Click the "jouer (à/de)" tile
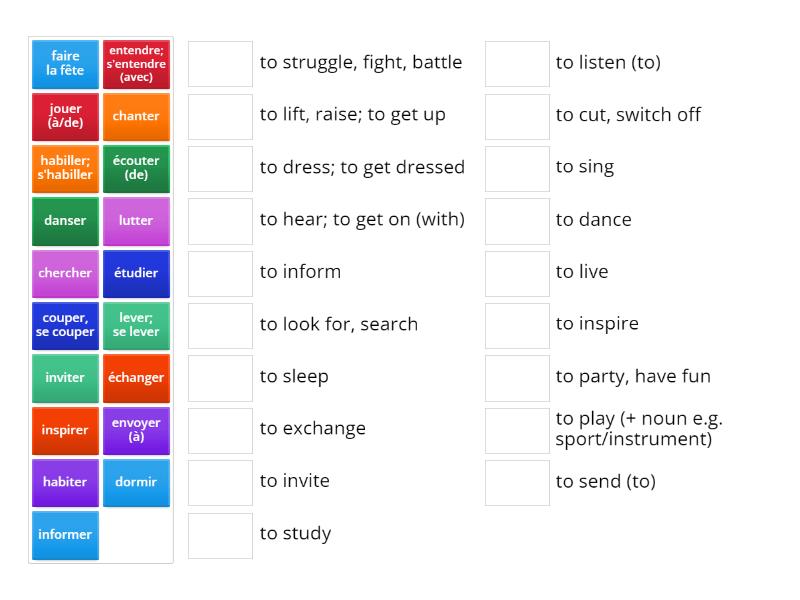 point(64,116)
